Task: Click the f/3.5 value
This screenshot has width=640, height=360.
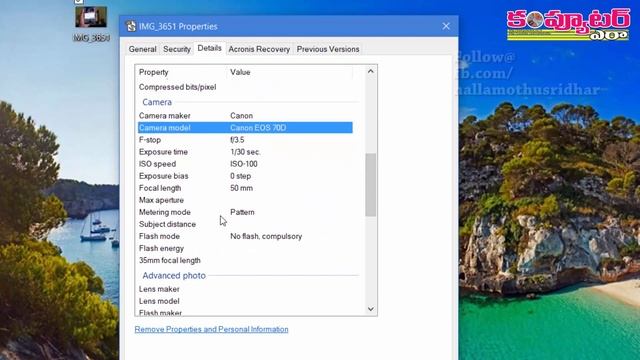Action: [x=237, y=140]
